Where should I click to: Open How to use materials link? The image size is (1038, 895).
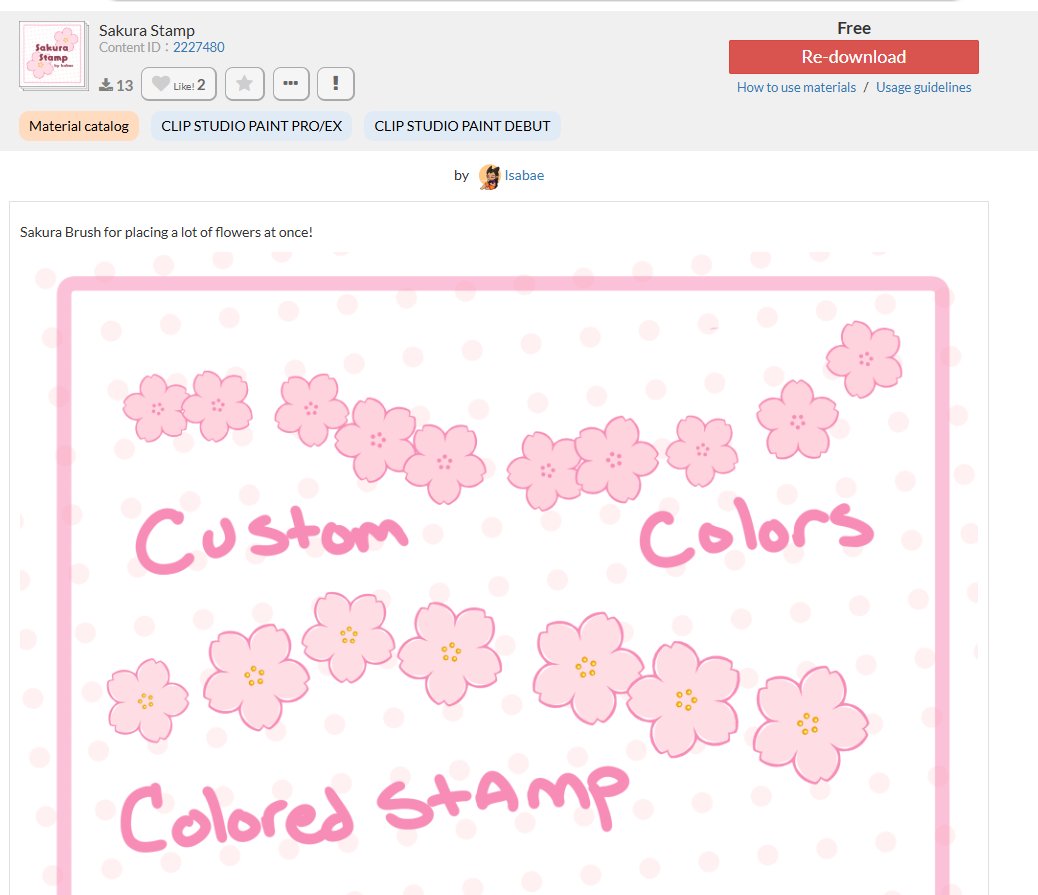click(x=796, y=87)
